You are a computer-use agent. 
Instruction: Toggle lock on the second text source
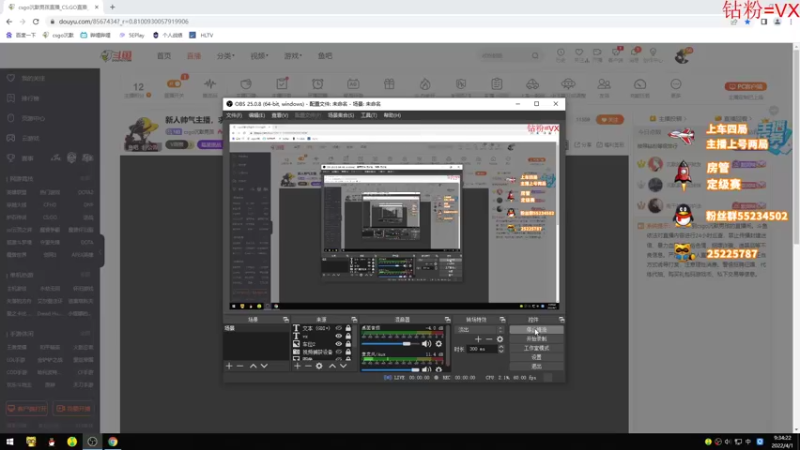pos(348,336)
